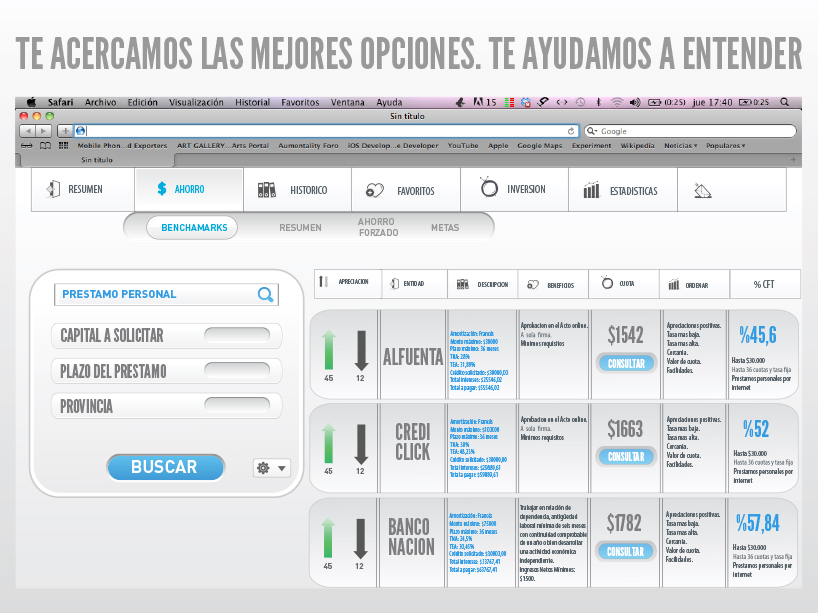Click the Wi-Fi status icon
Viewport: 818px width, 613px height.
click(617, 102)
